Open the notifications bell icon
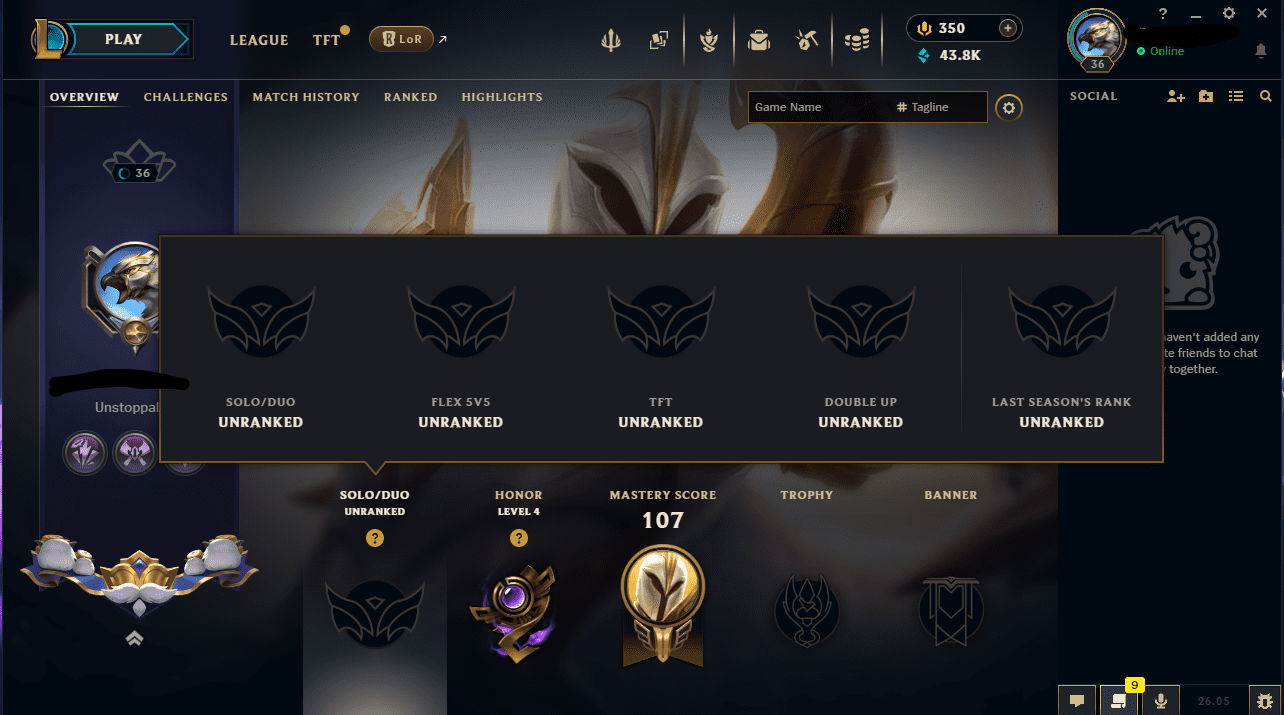 pos(1260,51)
